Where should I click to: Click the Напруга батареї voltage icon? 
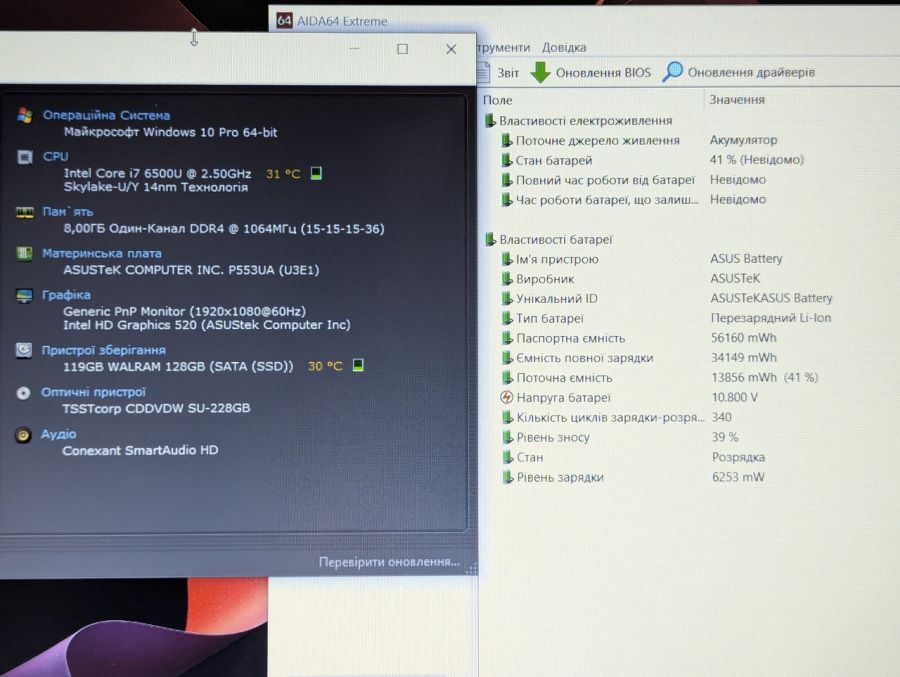pyautogui.click(x=507, y=397)
